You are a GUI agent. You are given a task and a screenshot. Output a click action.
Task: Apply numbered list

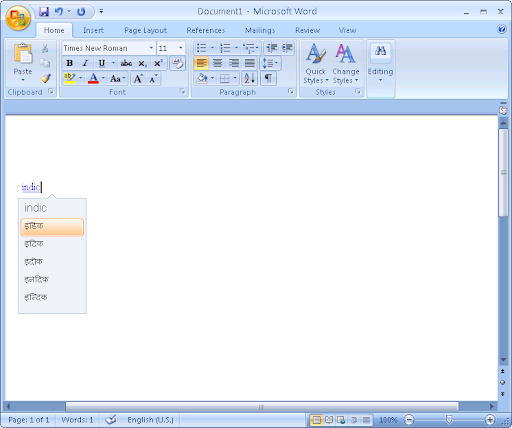(x=225, y=48)
